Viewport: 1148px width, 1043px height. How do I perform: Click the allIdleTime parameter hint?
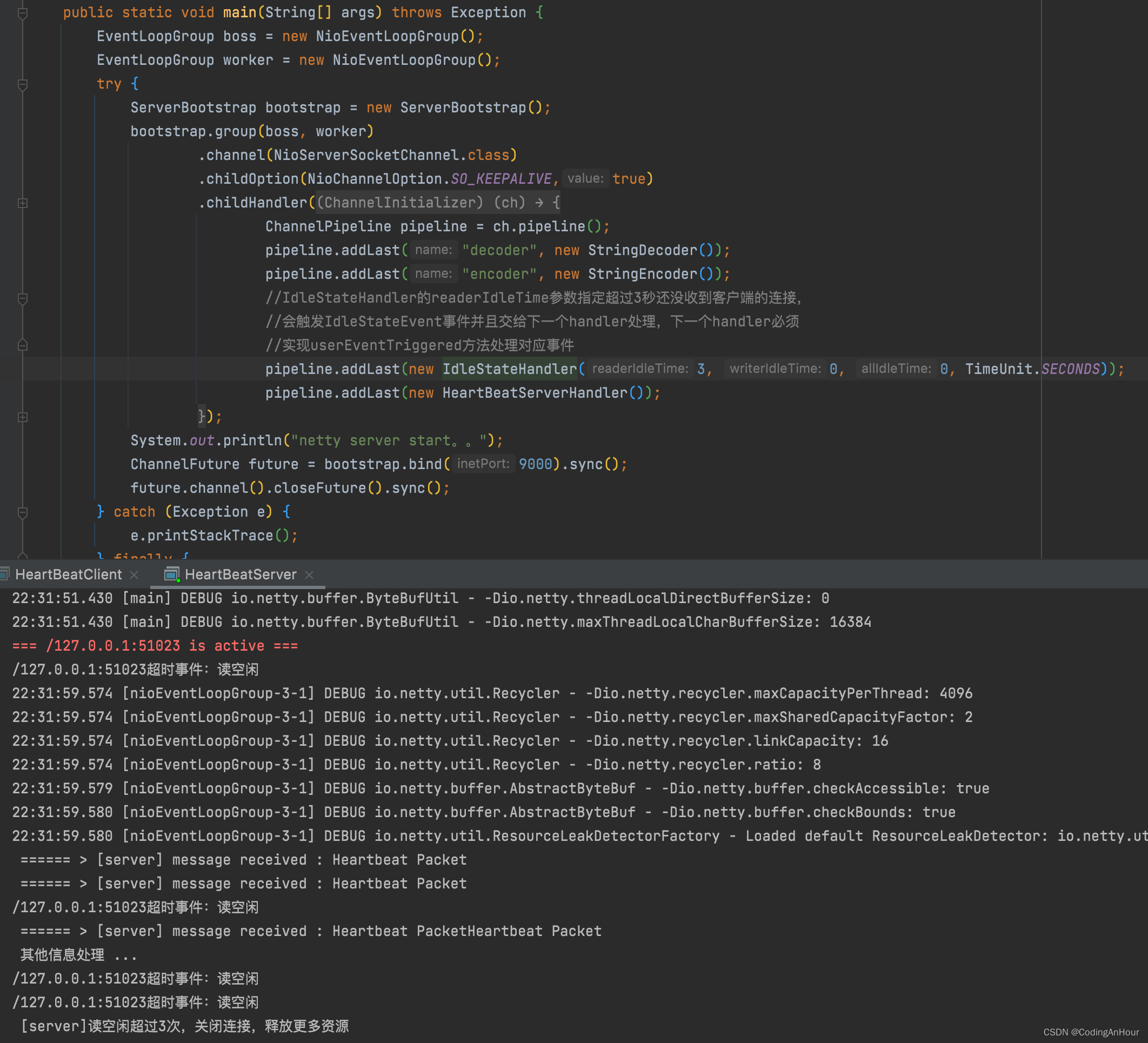click(x=896, y=369)
